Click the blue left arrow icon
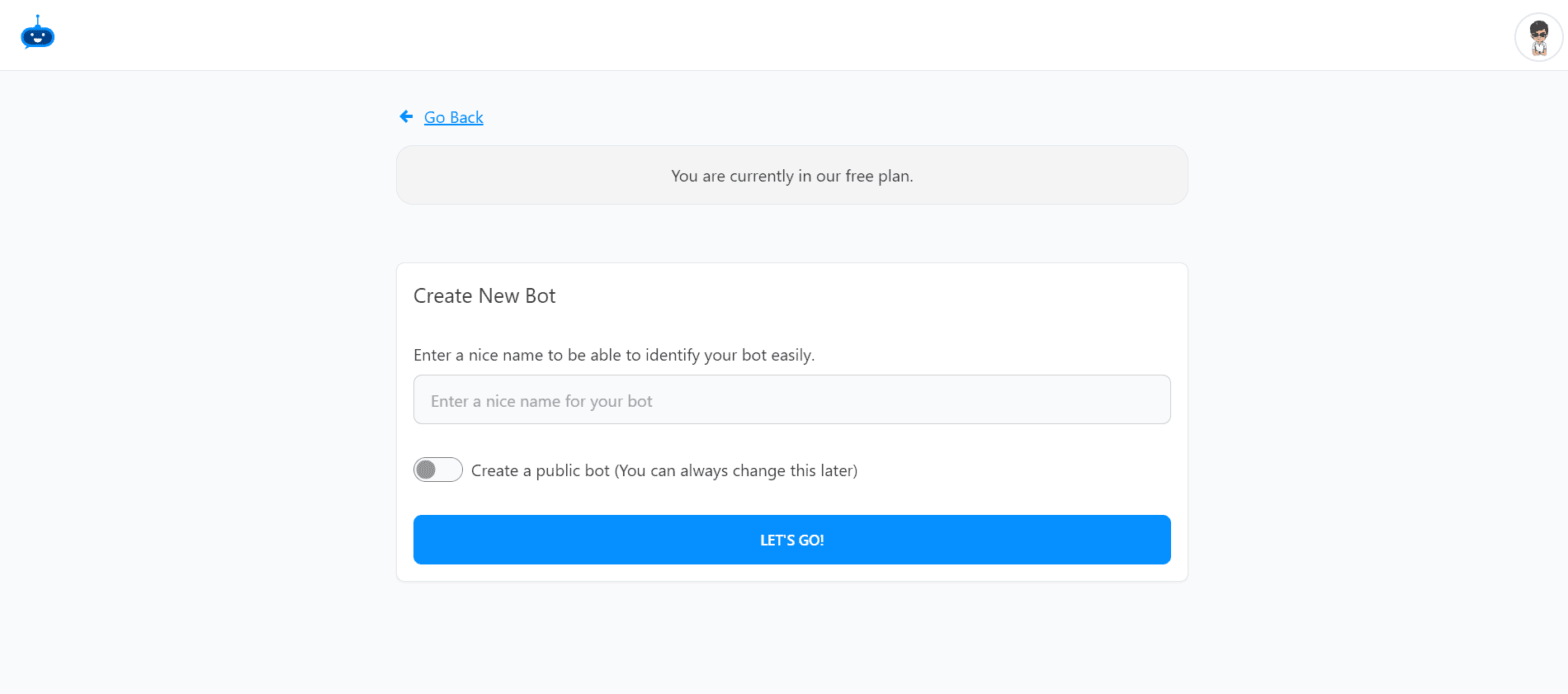The image size is (1568, 694). 406,117
